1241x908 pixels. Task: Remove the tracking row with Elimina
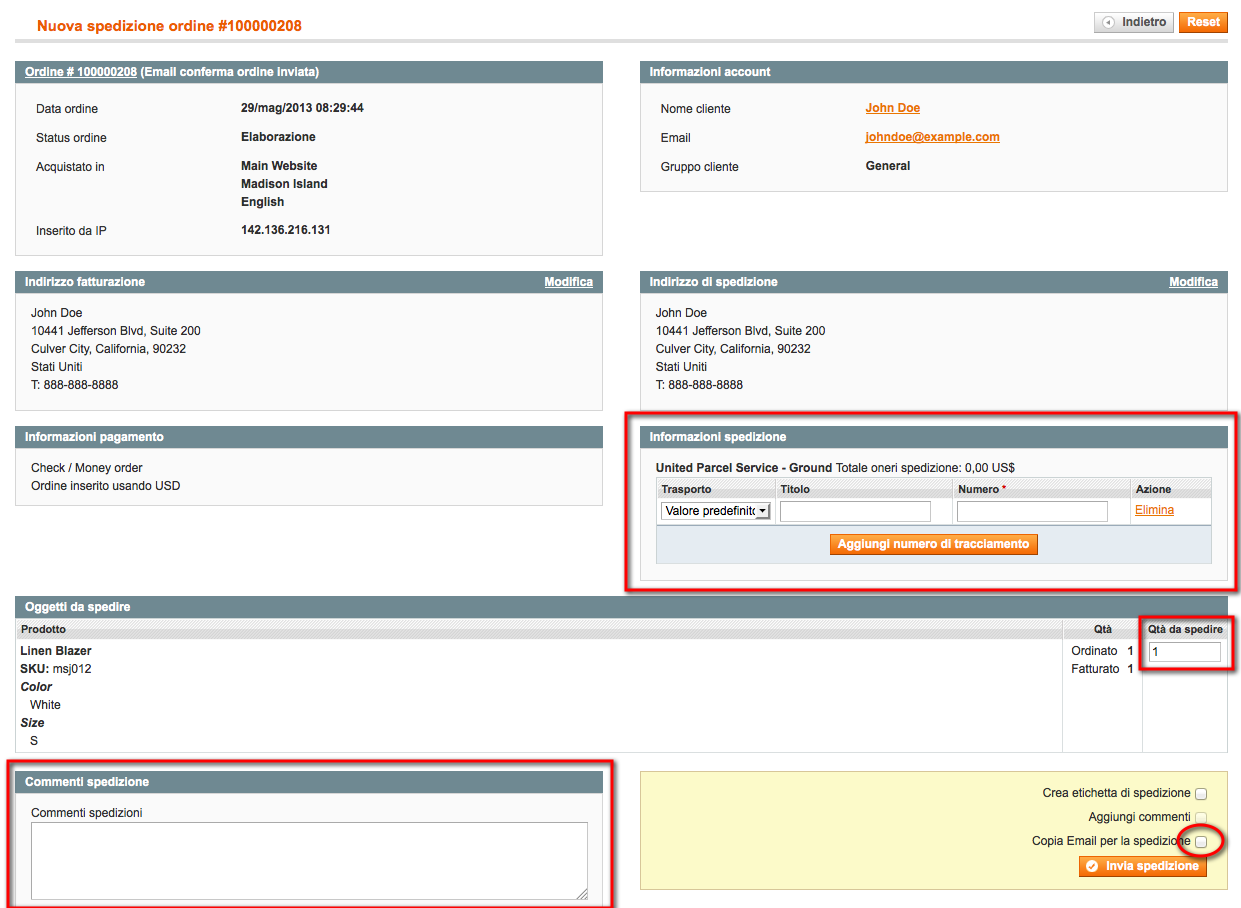[1154, 509]
